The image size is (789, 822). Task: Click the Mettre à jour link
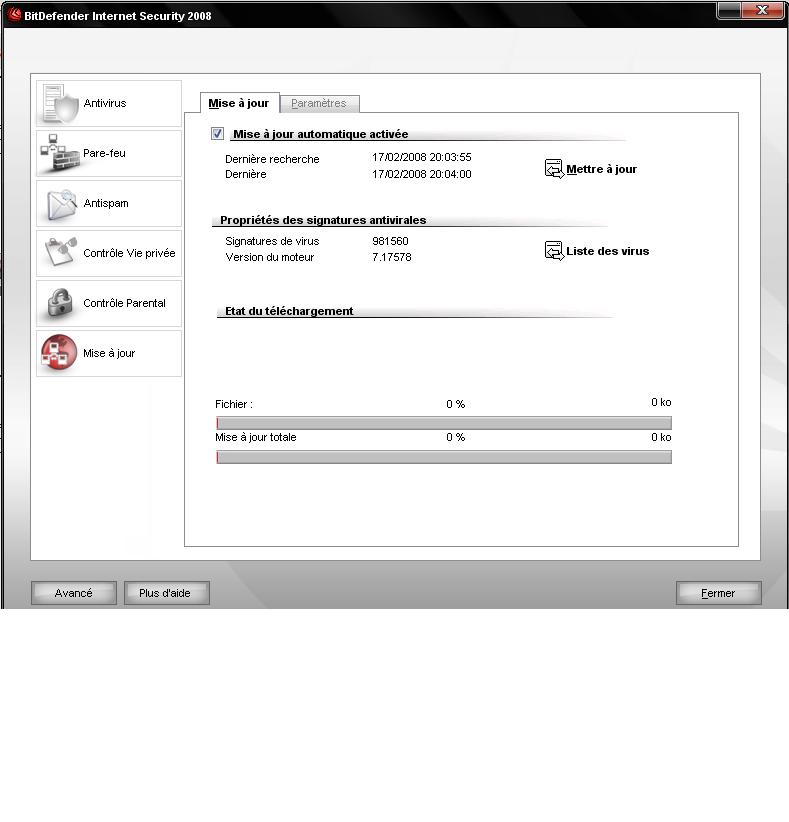[601, 169]
